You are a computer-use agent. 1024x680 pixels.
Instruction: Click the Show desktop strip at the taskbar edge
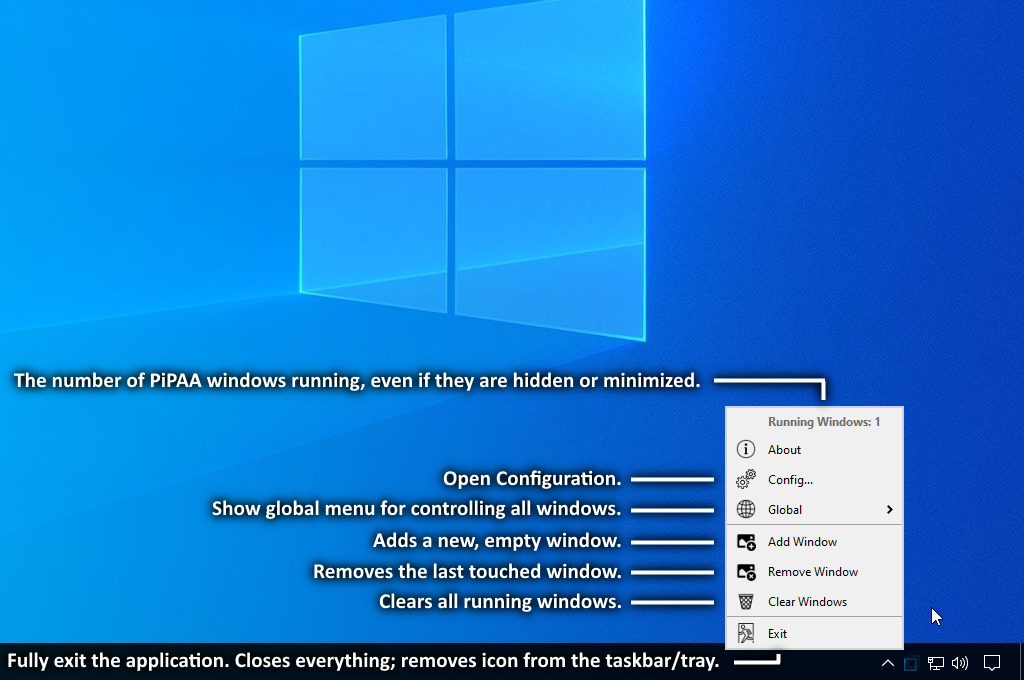(x=1021, y=662)
